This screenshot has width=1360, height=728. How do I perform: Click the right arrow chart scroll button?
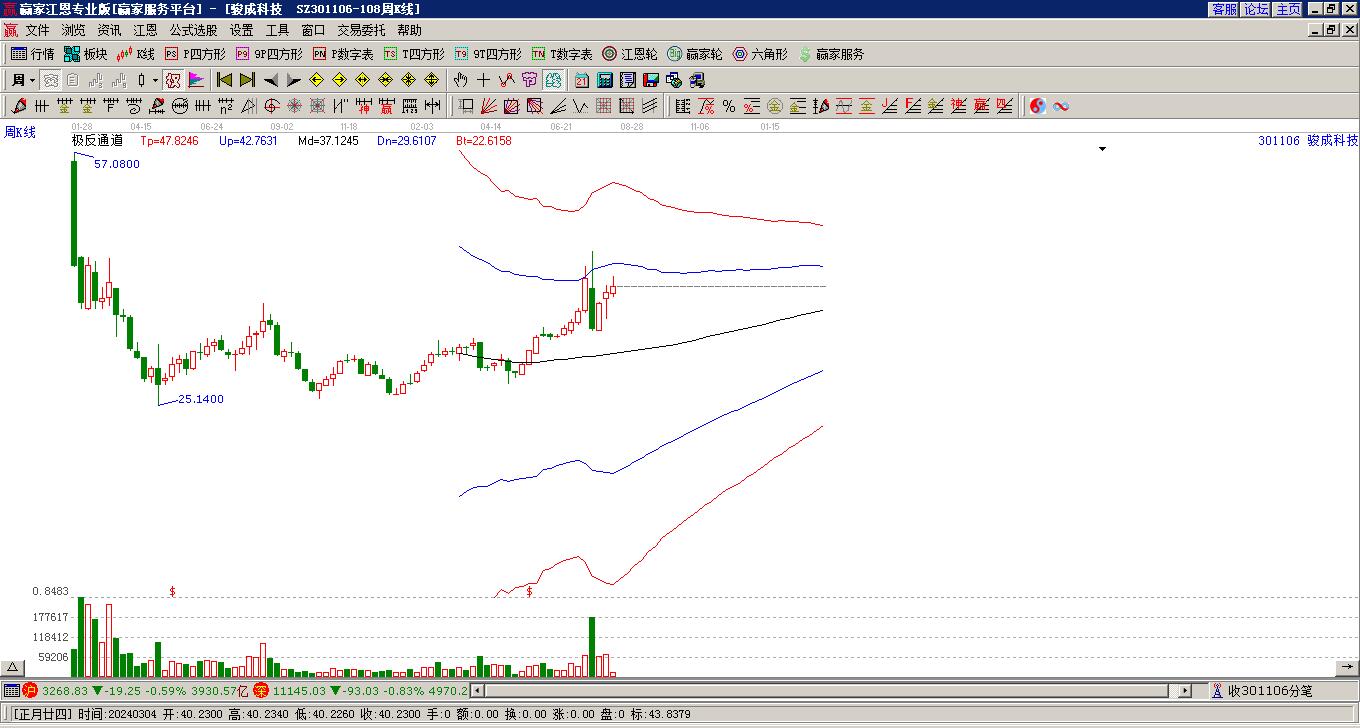tap(1348, 668)
